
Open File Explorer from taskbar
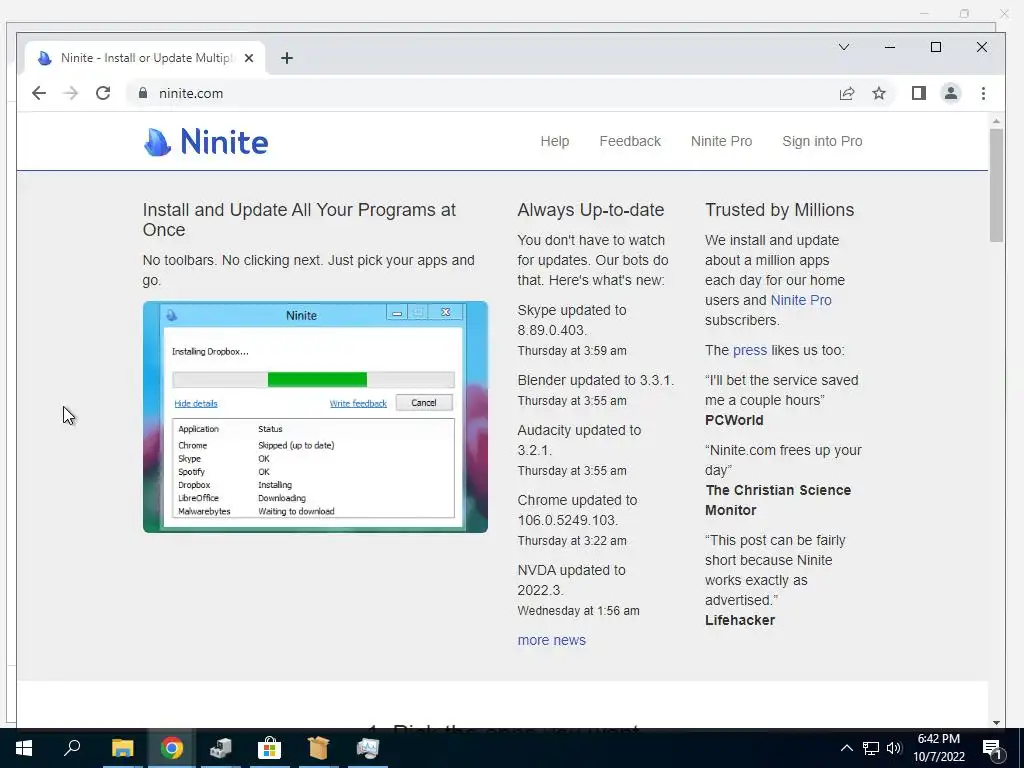[122, 748]
